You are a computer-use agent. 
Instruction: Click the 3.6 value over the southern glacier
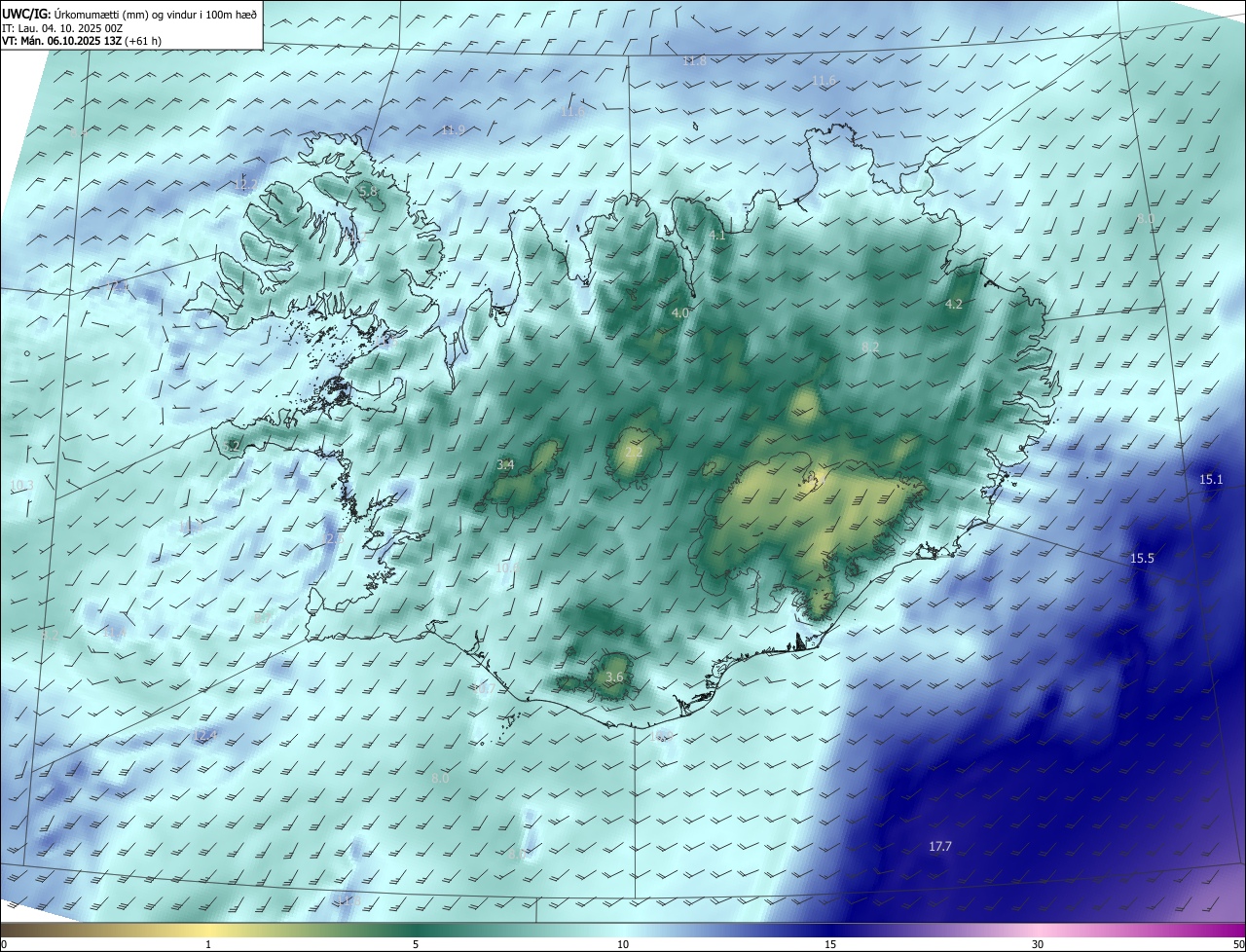(614, 677)
